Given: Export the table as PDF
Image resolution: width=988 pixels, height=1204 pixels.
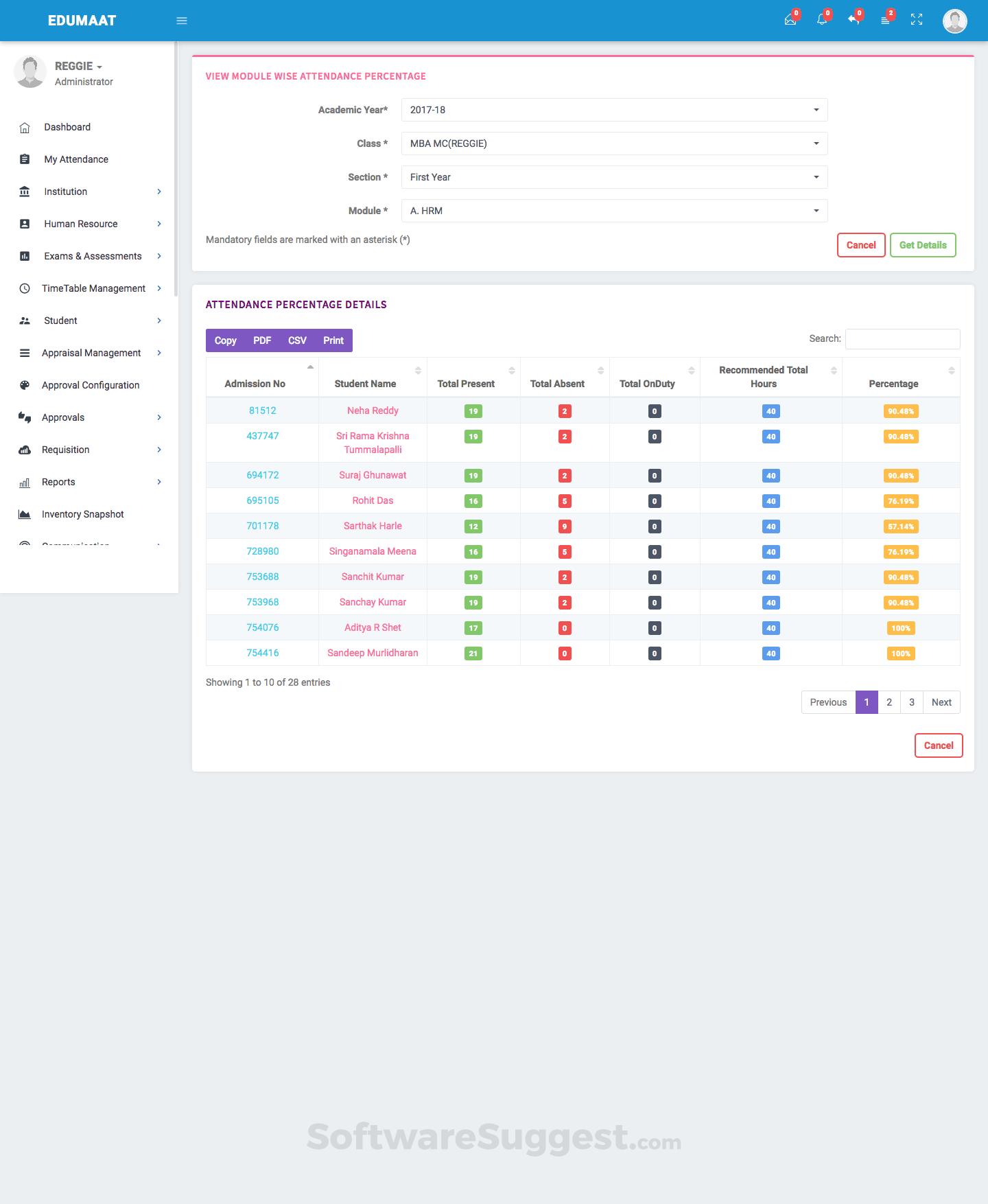Looking at the screenshot, I should pos(262,340).
